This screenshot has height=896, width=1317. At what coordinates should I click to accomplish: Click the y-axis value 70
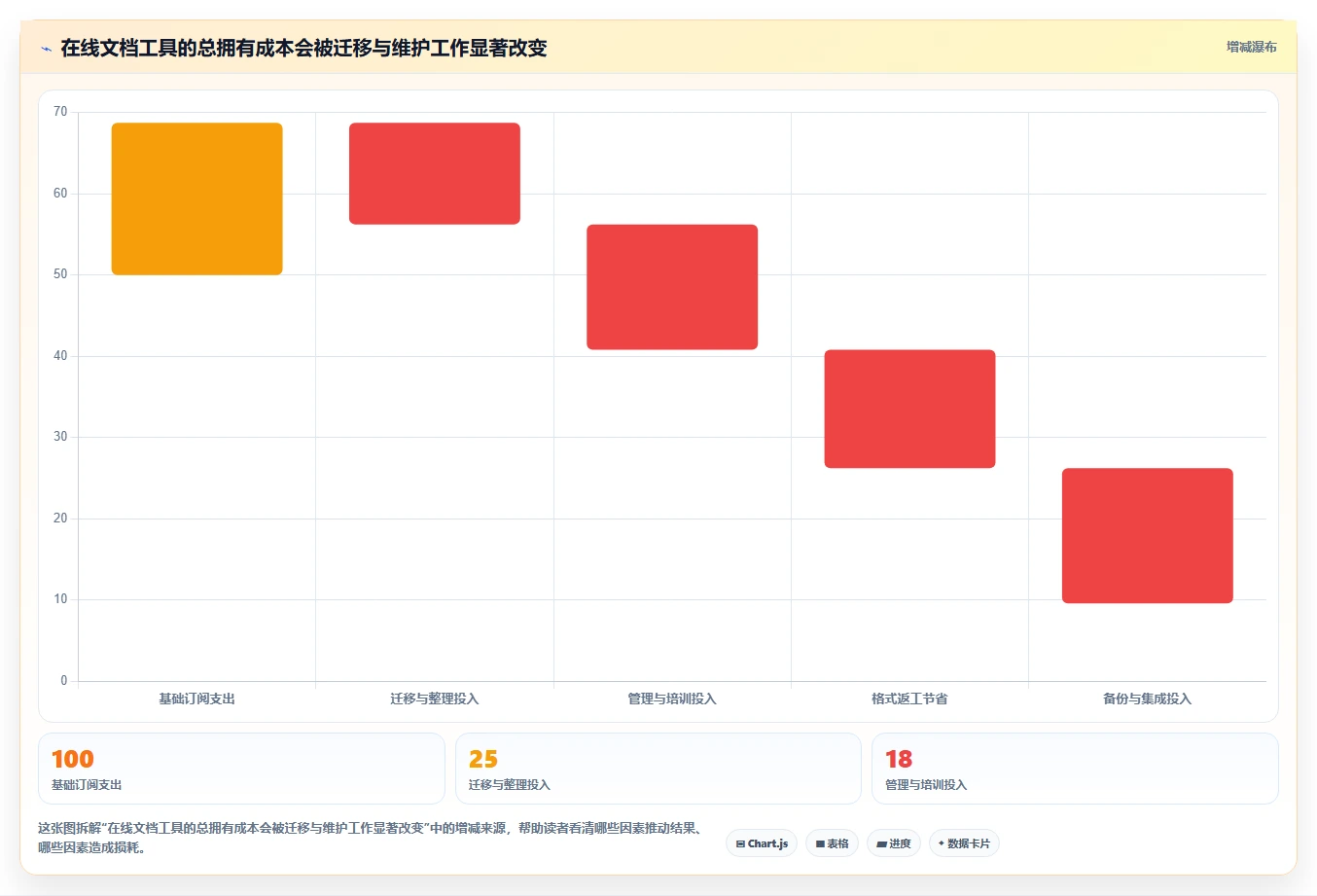[x=60, y=112]
